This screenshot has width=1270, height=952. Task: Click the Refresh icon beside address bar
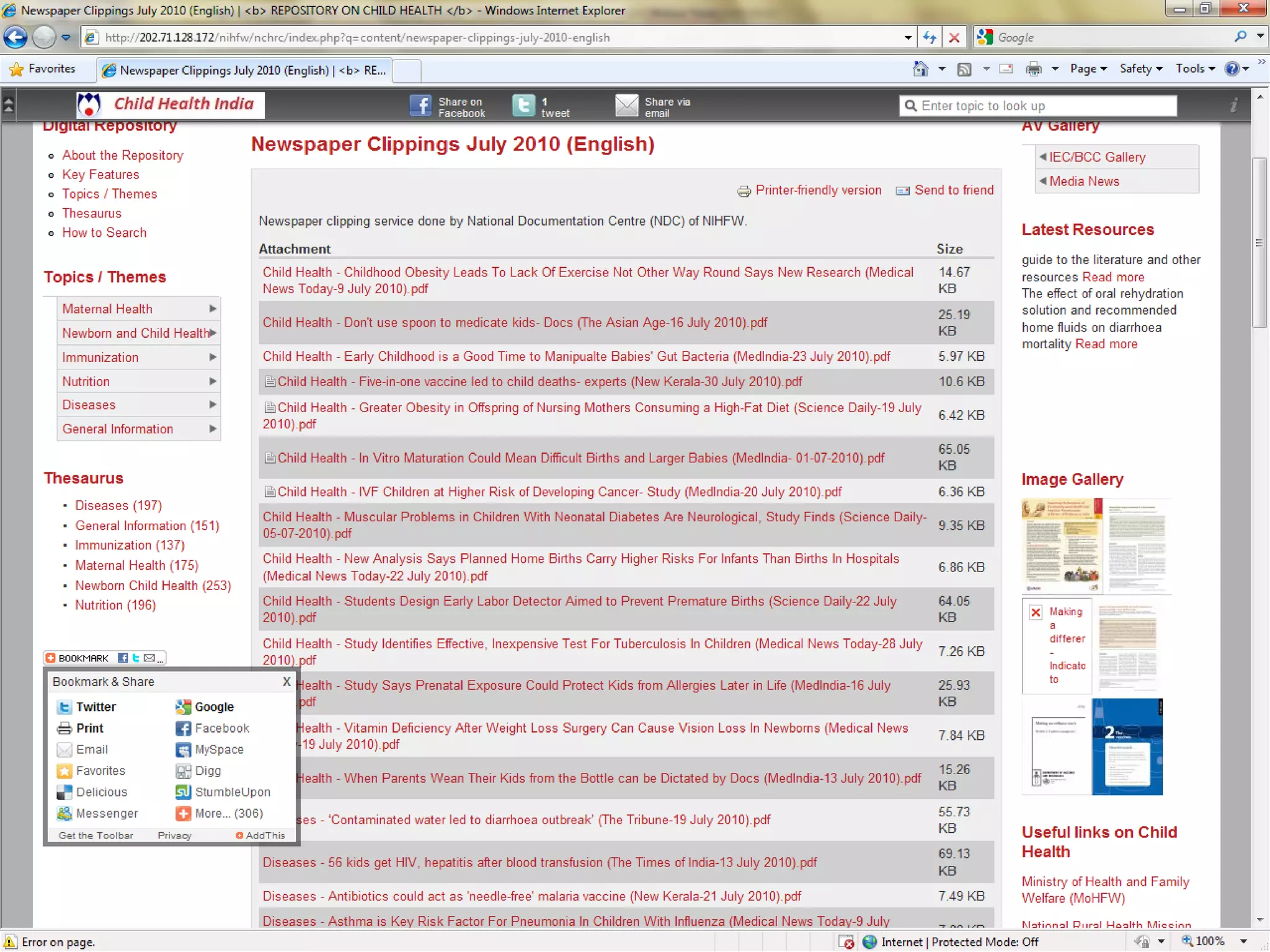coord(929,37)
